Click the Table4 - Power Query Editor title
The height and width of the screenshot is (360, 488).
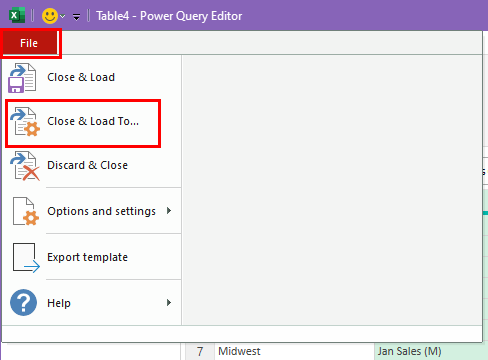pyautogui.click(x=169, y=16)
